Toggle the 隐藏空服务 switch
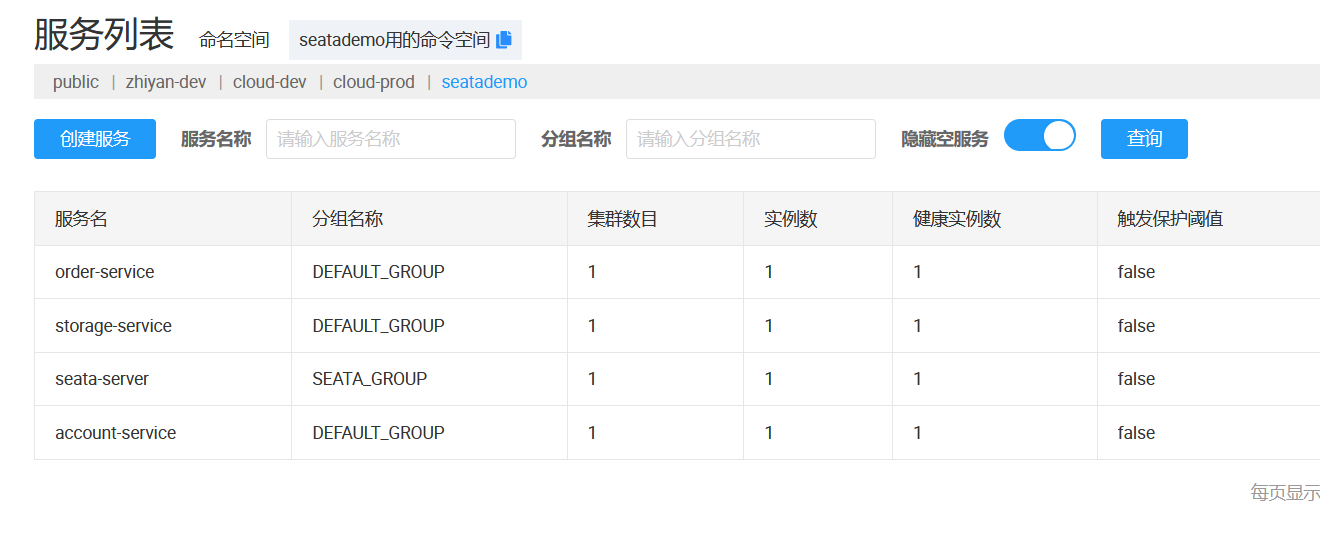1320x536 pixels. coord(1039,136)
